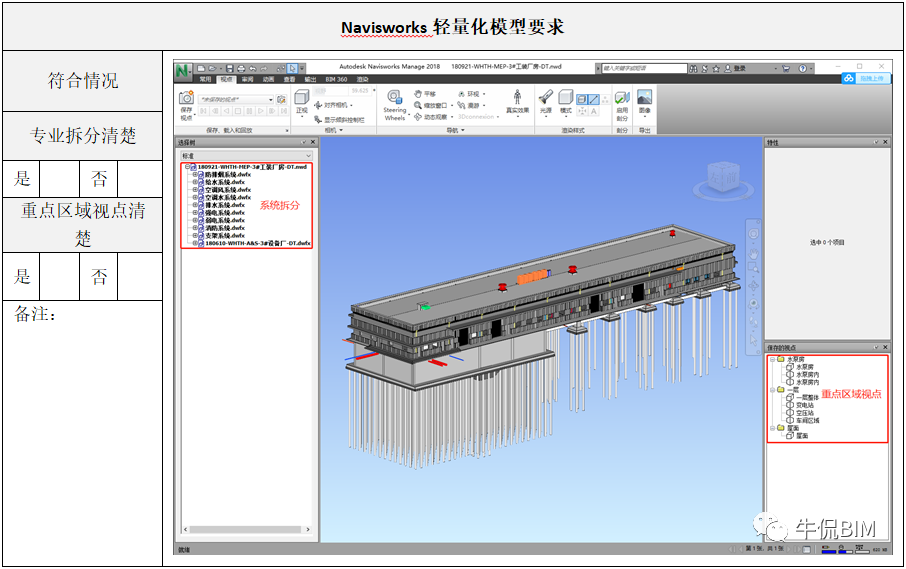Select the 平移 pan hand tool
The image size is (906, 569).
coord(425,94)
